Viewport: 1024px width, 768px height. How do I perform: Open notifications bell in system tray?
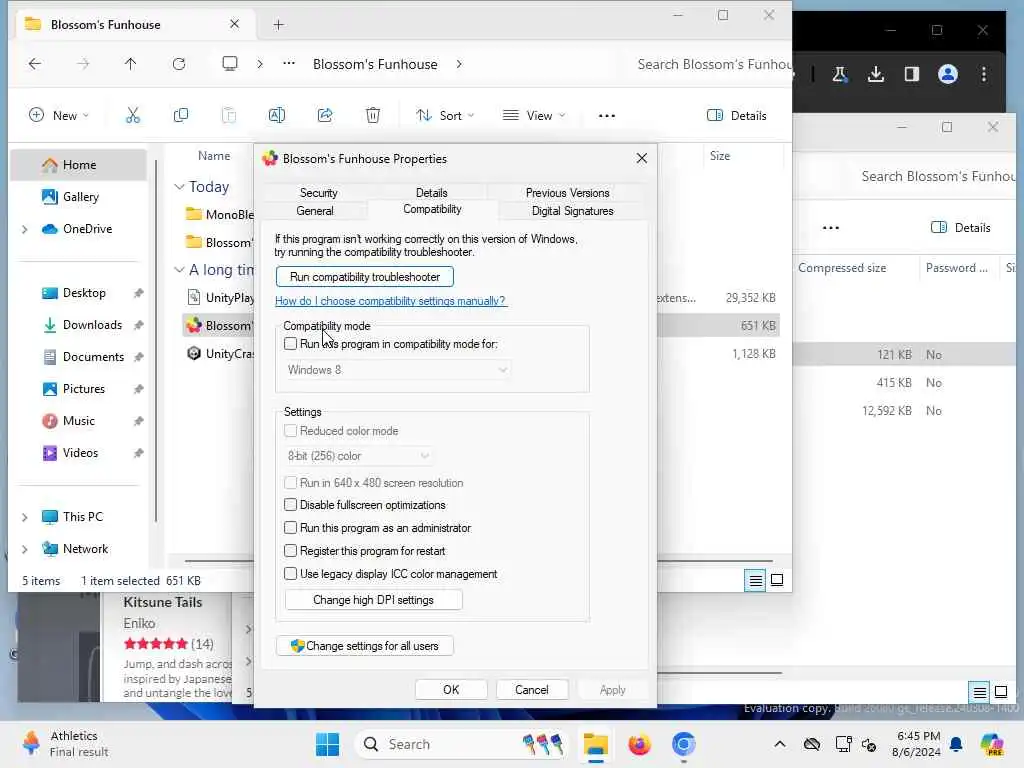tap(956, 744)
